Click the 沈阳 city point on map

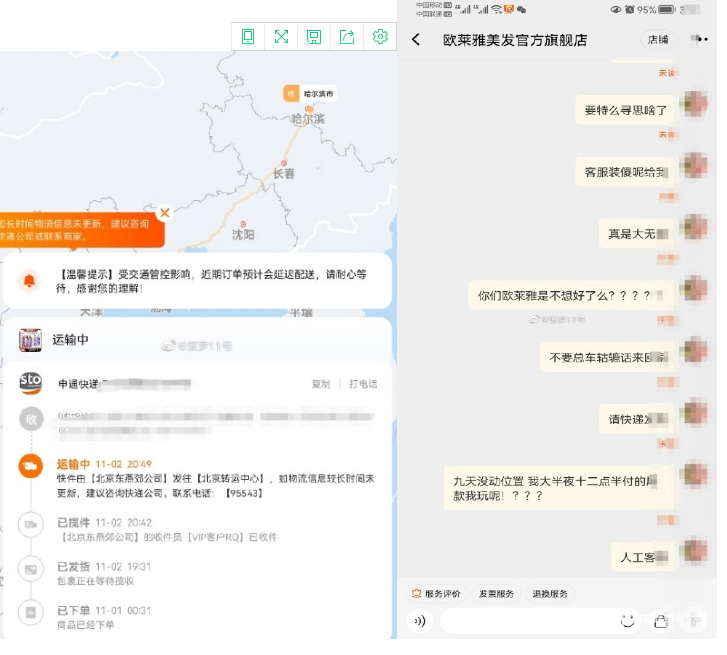pos(243,224)
